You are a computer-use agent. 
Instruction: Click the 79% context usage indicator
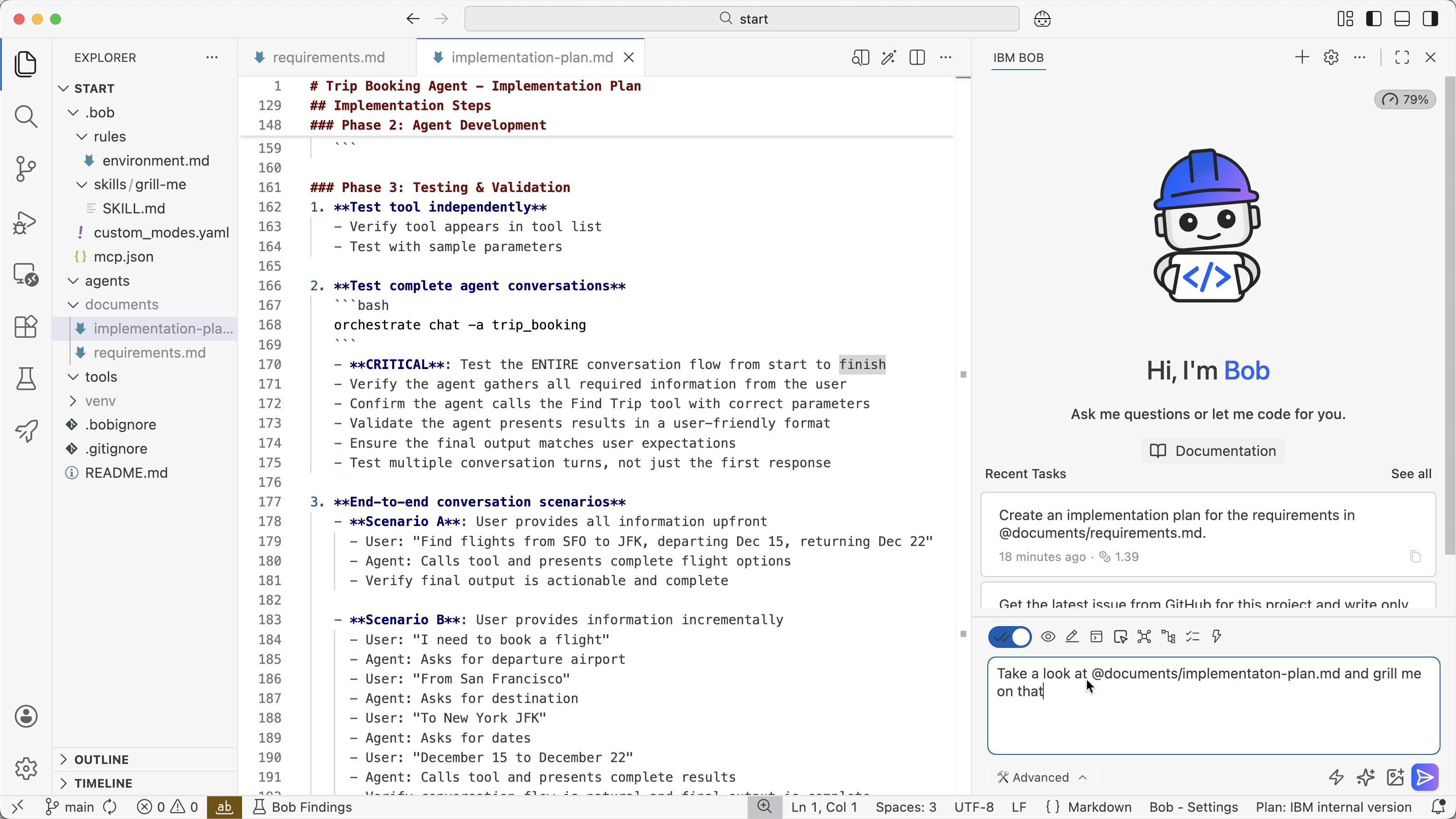coord(1405,100)
